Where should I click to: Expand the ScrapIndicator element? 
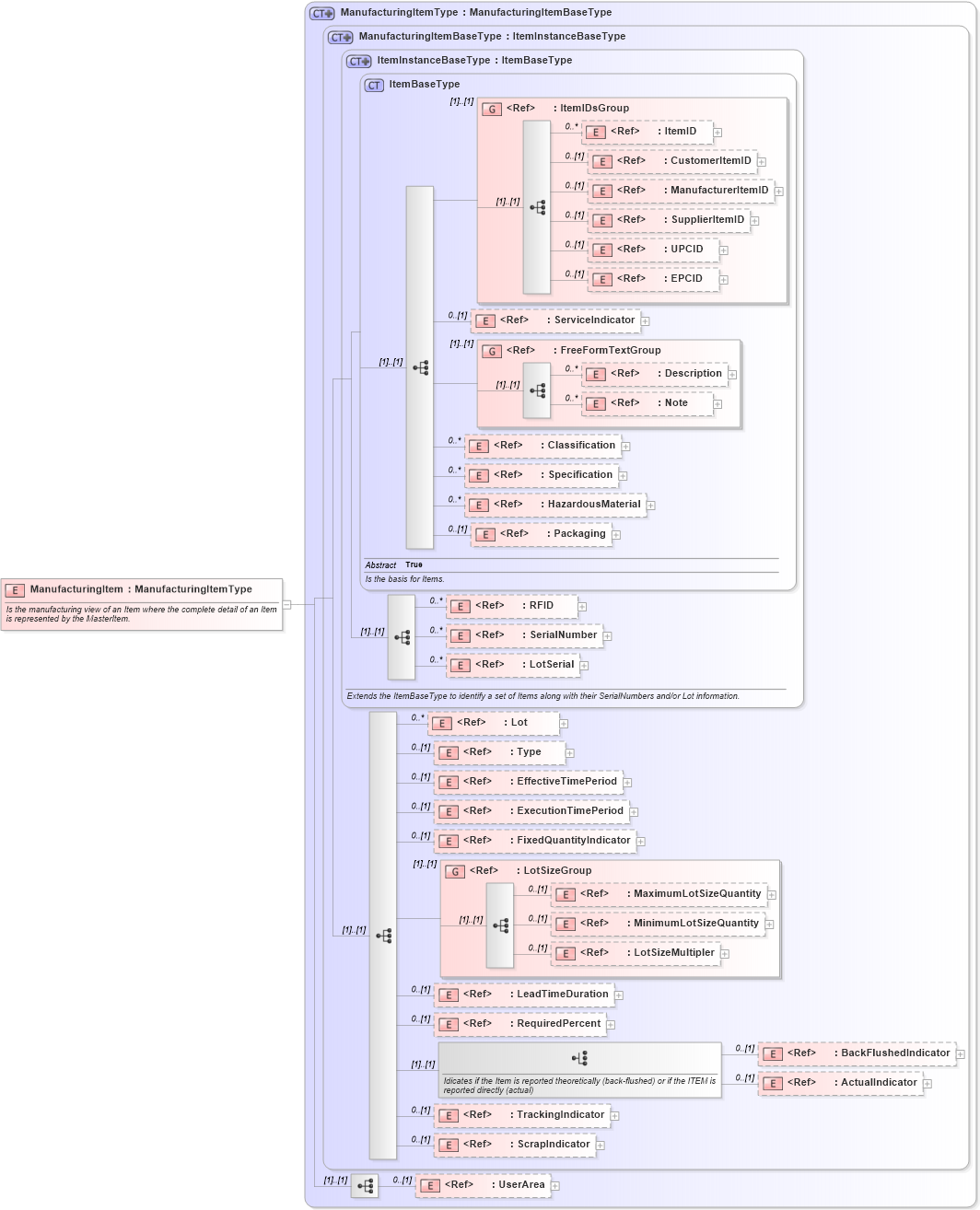click(600, 1144)
